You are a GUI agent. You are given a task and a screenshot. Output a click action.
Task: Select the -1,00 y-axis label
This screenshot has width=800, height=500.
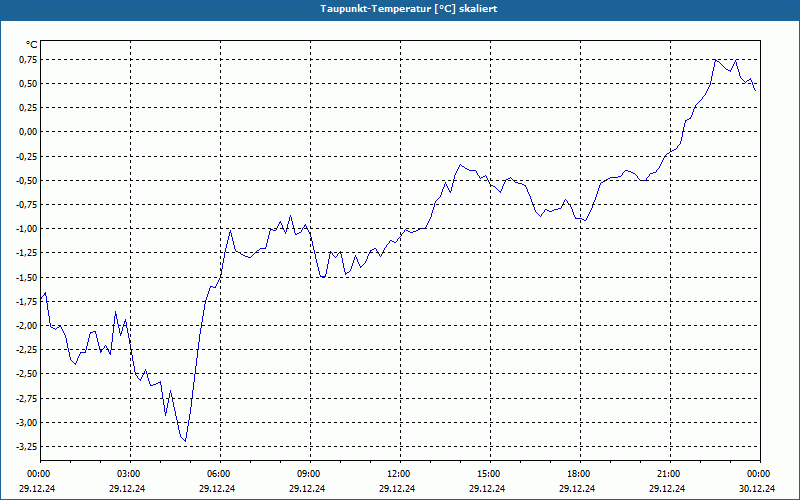(27, 229)
